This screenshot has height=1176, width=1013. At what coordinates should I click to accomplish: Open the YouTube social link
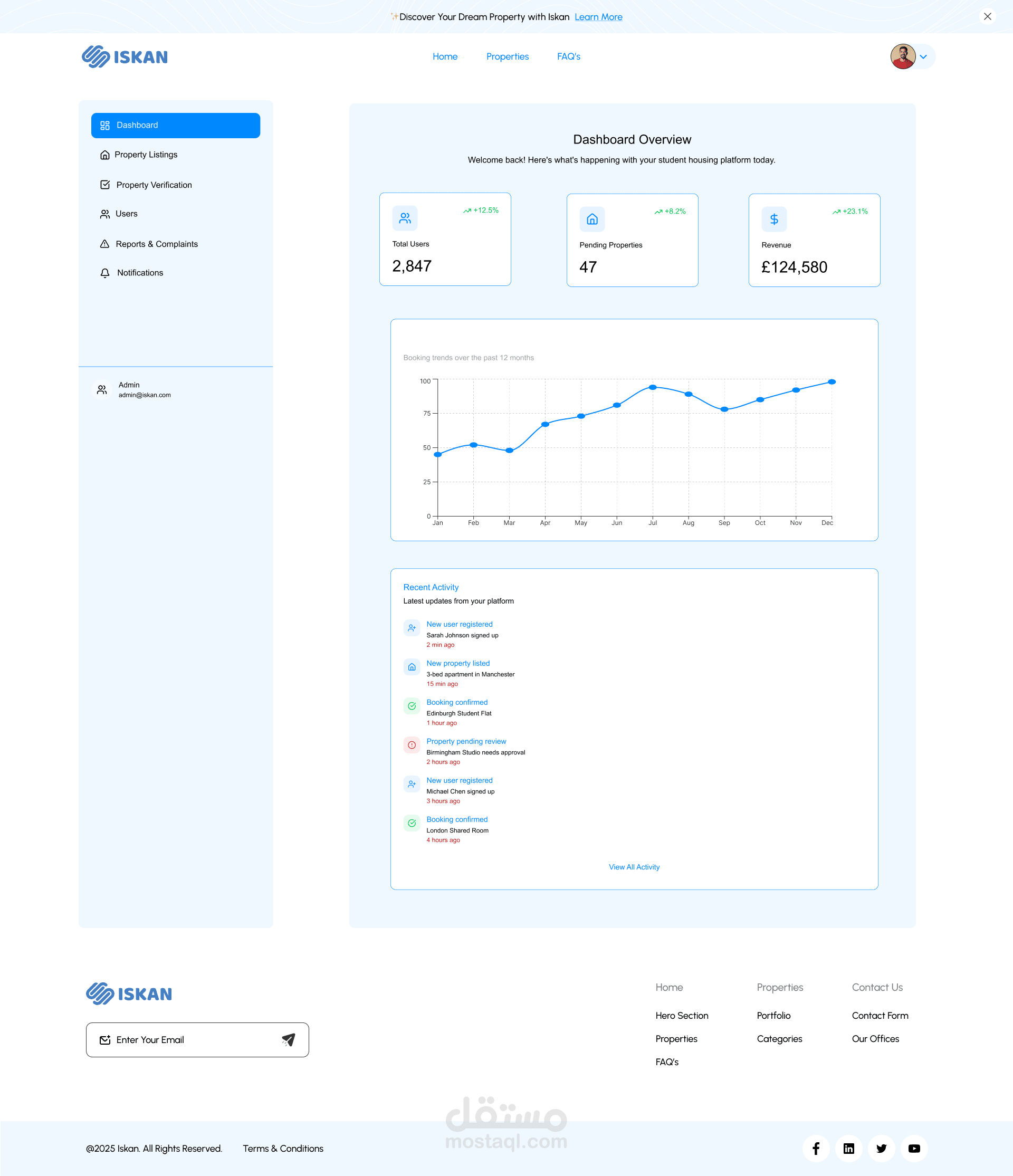point(914,1149)
